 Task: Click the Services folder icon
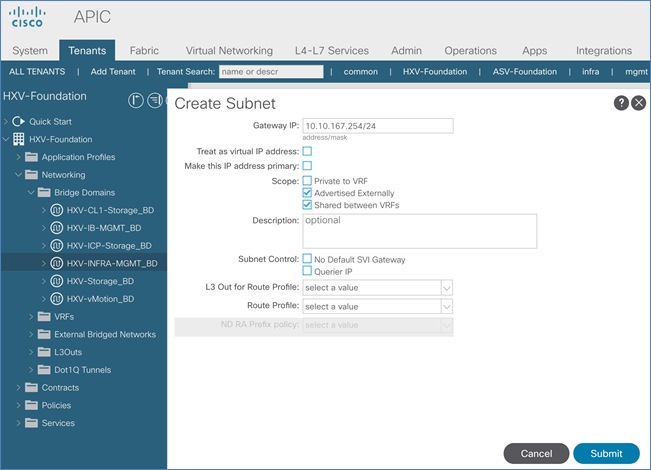click(x=31, y=423)
